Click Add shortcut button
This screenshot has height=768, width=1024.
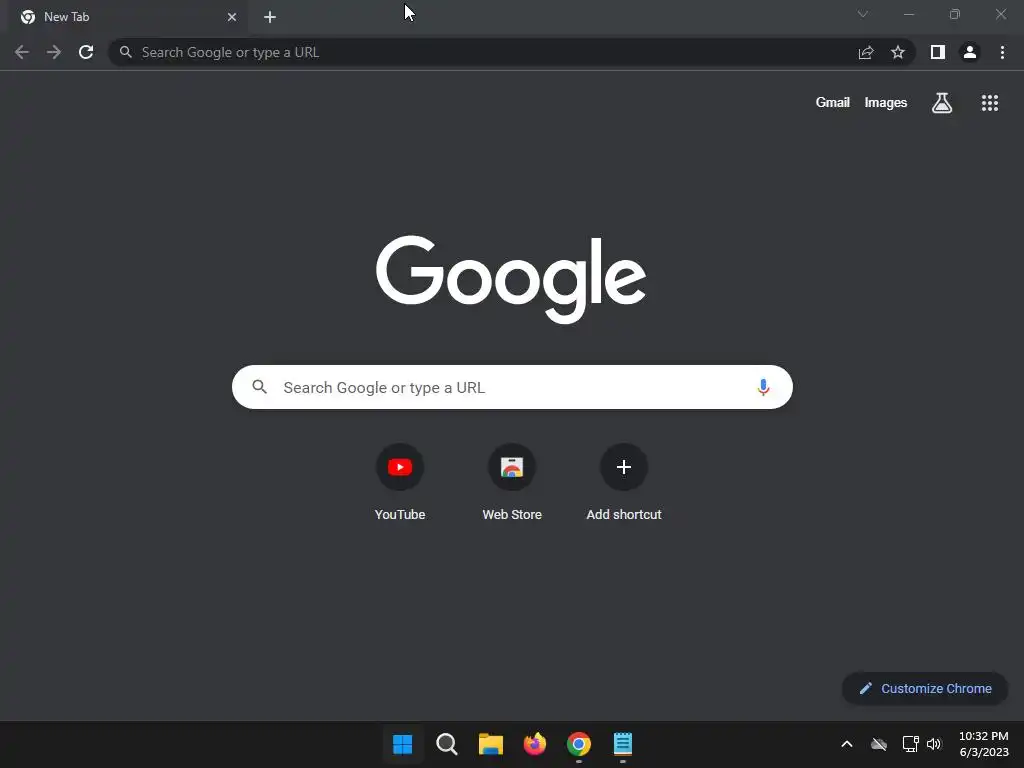click(x=624, y=482)
